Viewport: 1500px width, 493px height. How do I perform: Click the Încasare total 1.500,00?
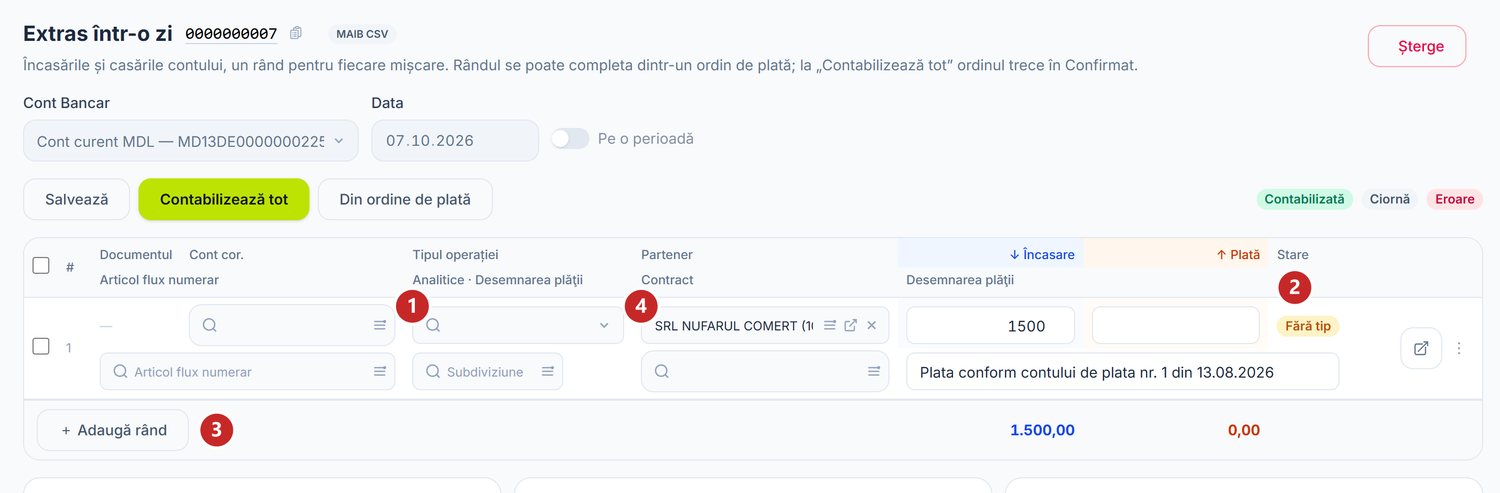[x=1042, y=430]
